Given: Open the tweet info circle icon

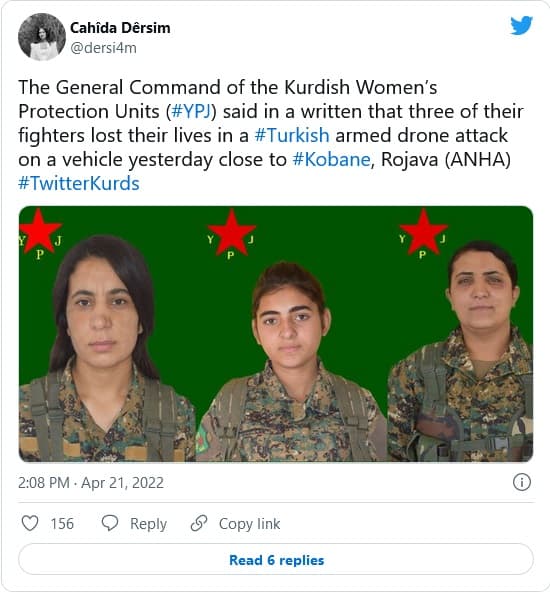Looking at the screenshot, I should click(x=522, y=482).
